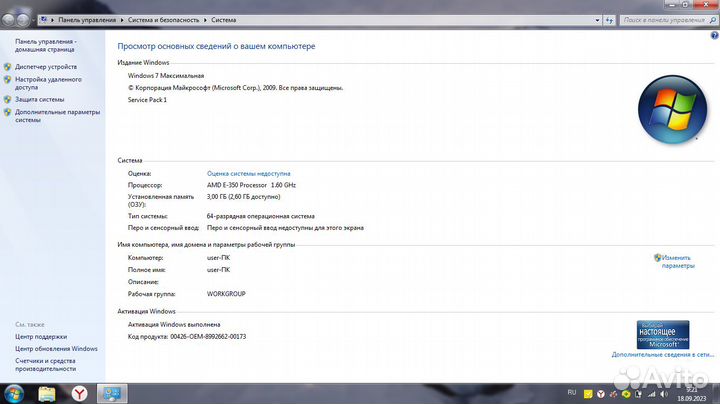Select the System window taskbar button

pyautogui.click(x=112, y=394)
